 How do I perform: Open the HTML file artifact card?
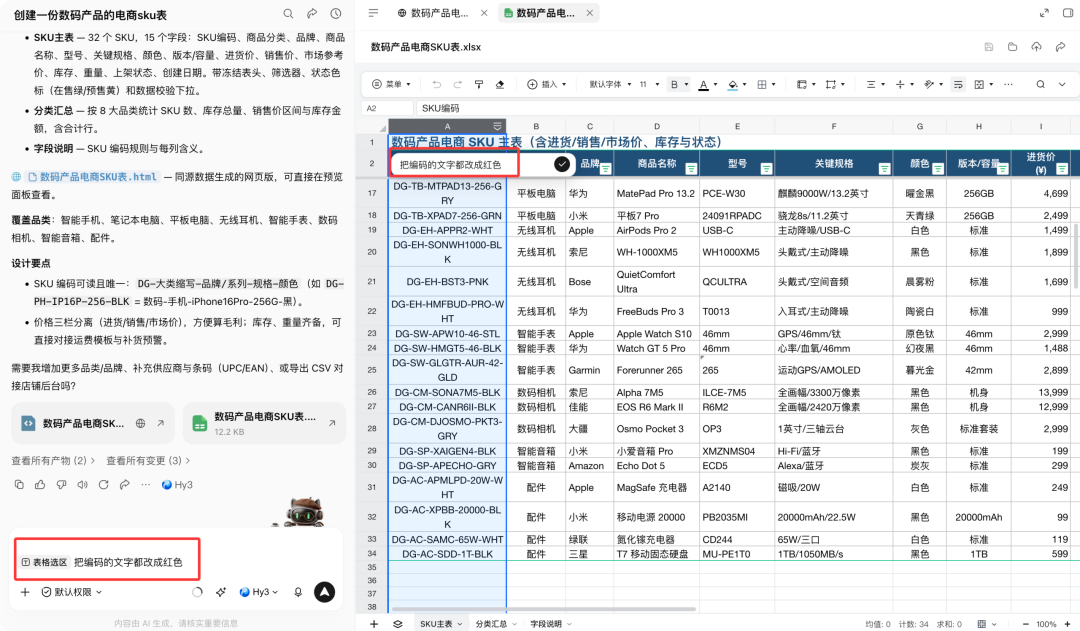[92, 424]
